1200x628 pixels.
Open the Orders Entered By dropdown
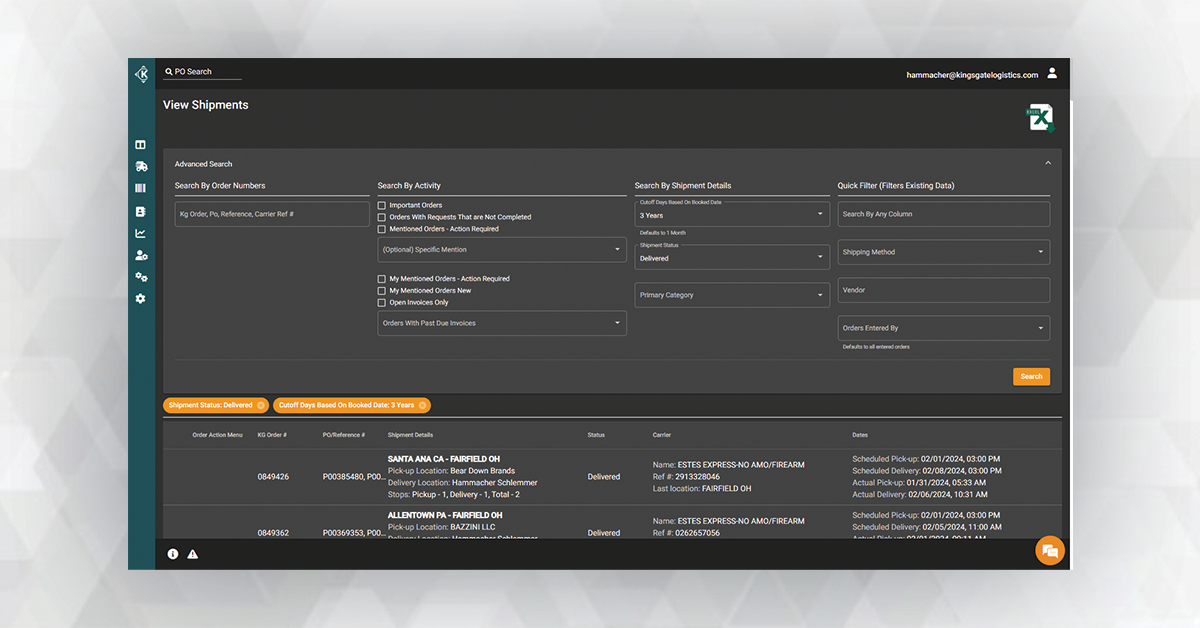point(944,328)
